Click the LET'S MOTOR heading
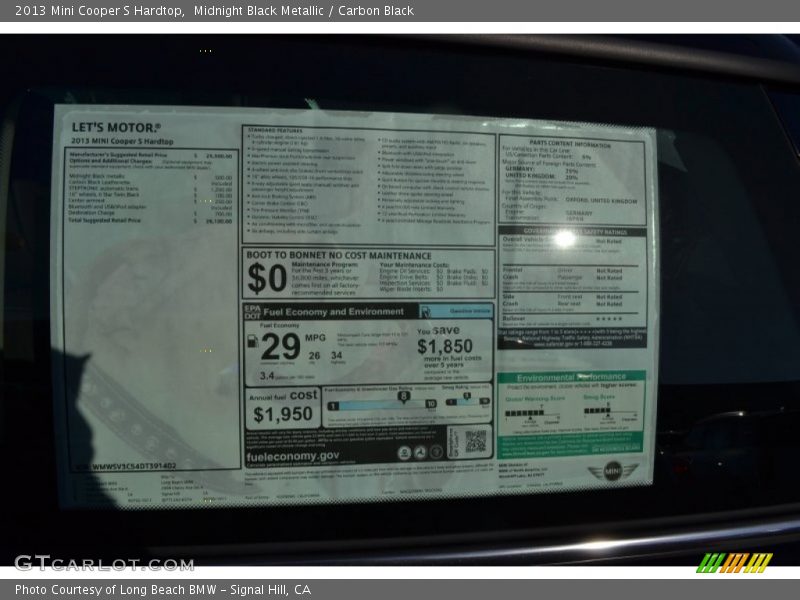This screenshot has height=600, width=800. tap(115, 128)
